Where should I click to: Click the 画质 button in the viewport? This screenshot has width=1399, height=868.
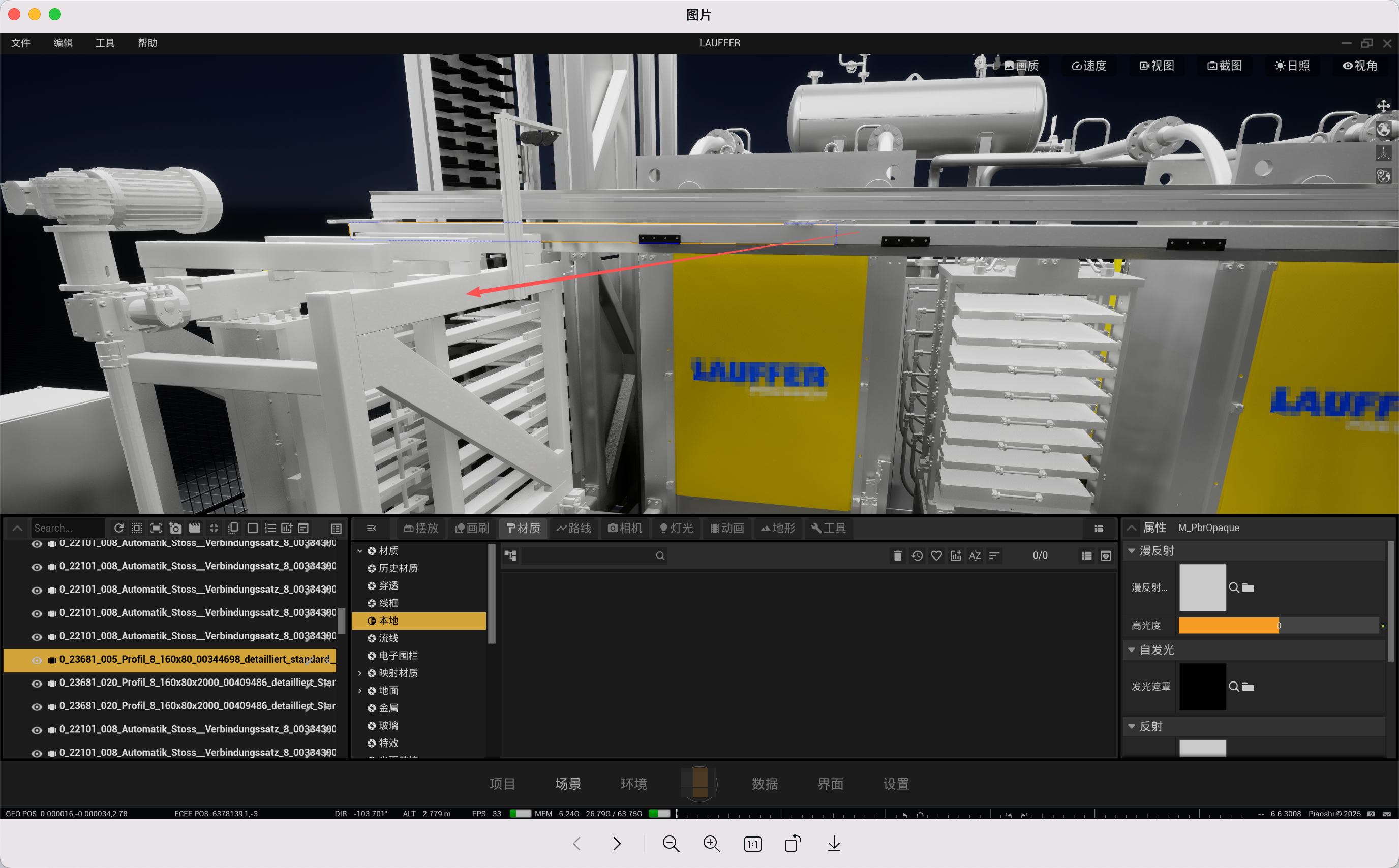click(x=1022, y=66)
